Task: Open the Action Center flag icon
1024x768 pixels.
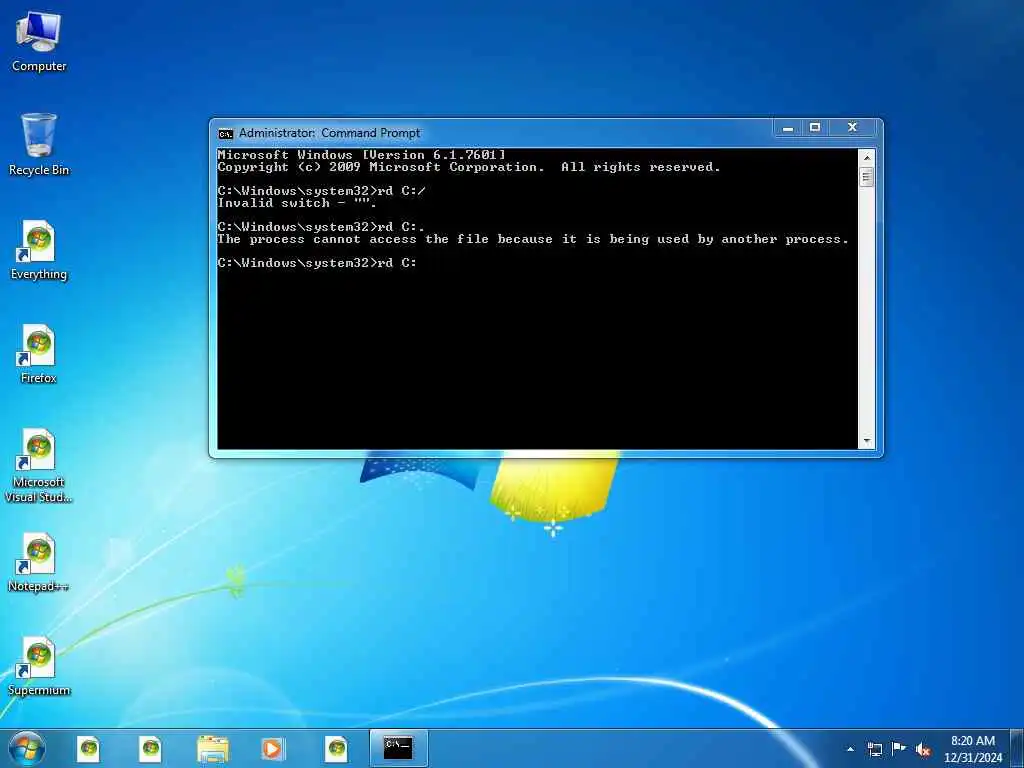Action: 899,749
